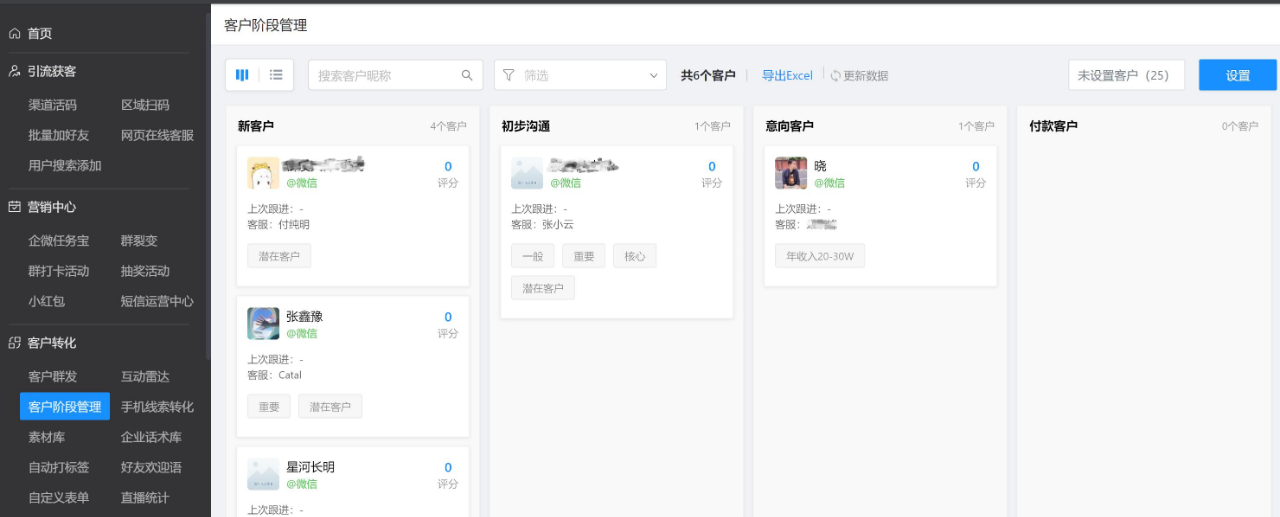Open 自定义表单 menu item
This screenshot has width=1280, height=517.
coord(58,497)
